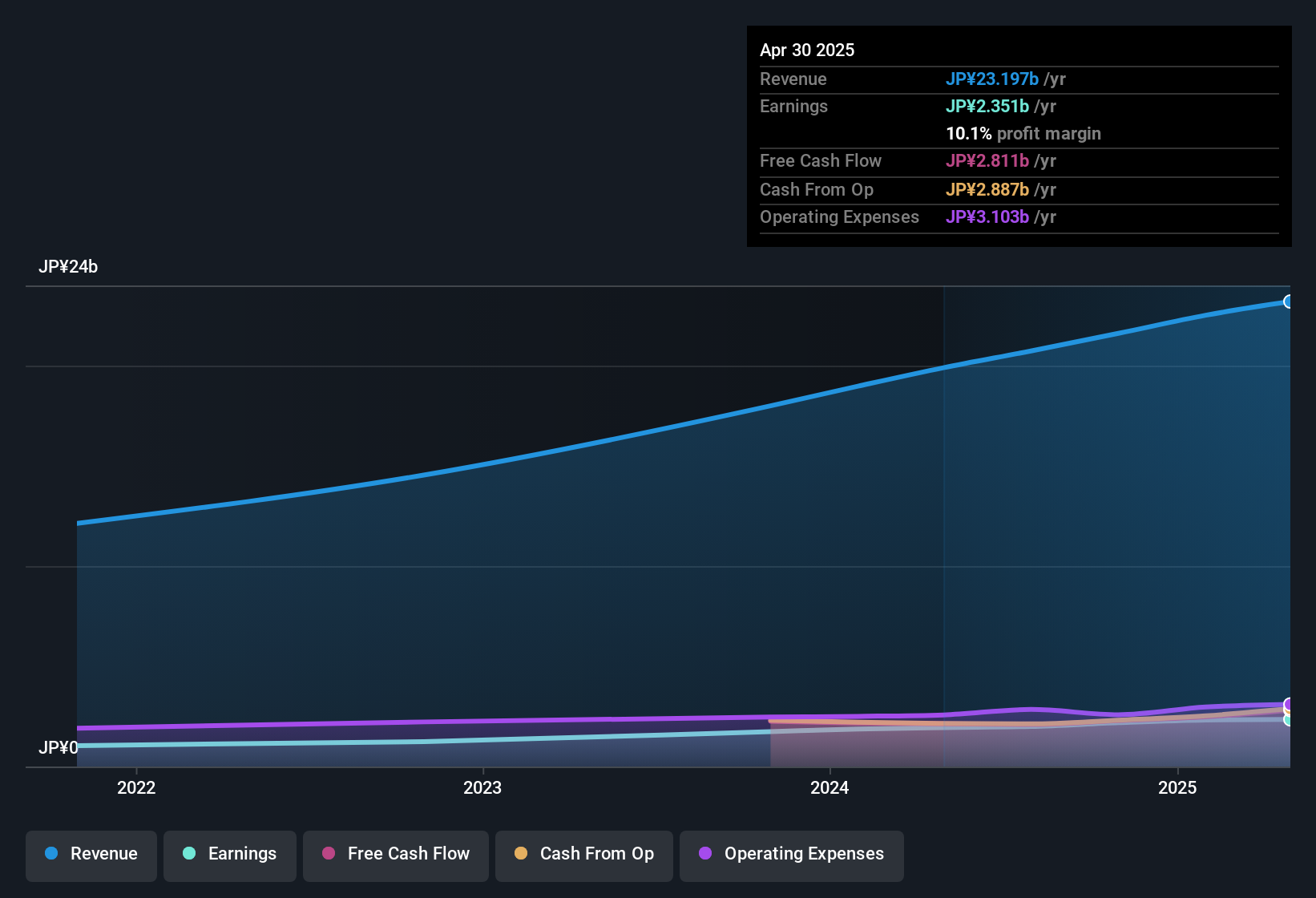Click the JP¥23.197b revenue value
The height and width of the screenshot is (898, 1316).
click(x=992, y=79)
